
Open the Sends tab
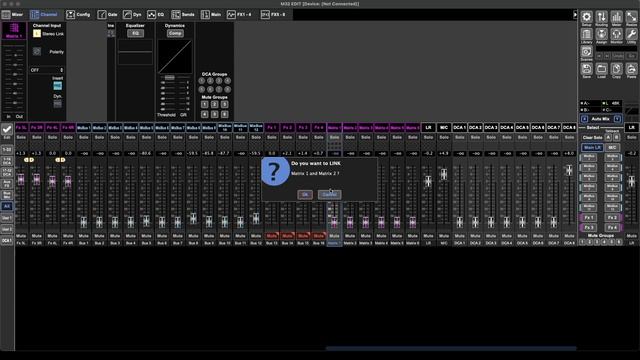click(x=183, y=15)
